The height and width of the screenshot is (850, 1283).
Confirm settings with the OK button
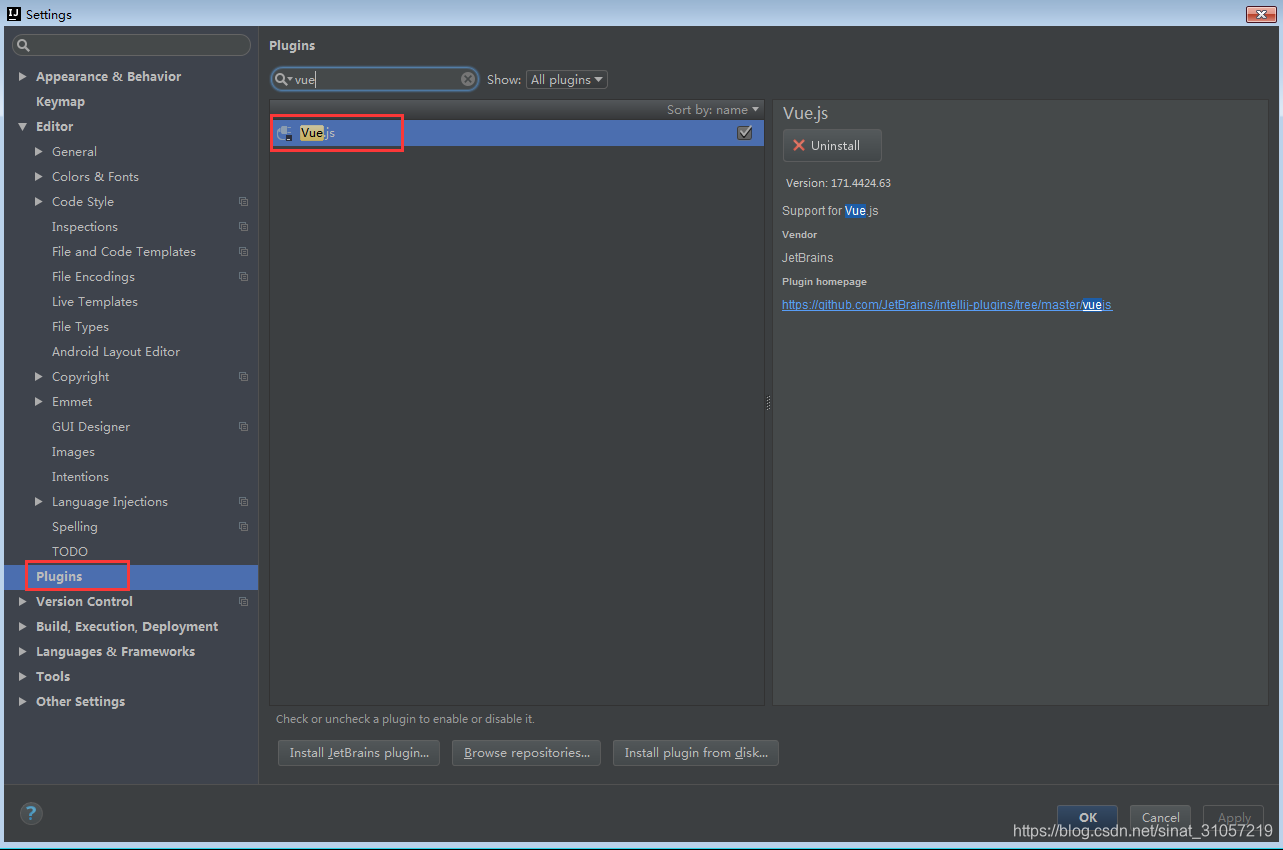click(1088, 817)
